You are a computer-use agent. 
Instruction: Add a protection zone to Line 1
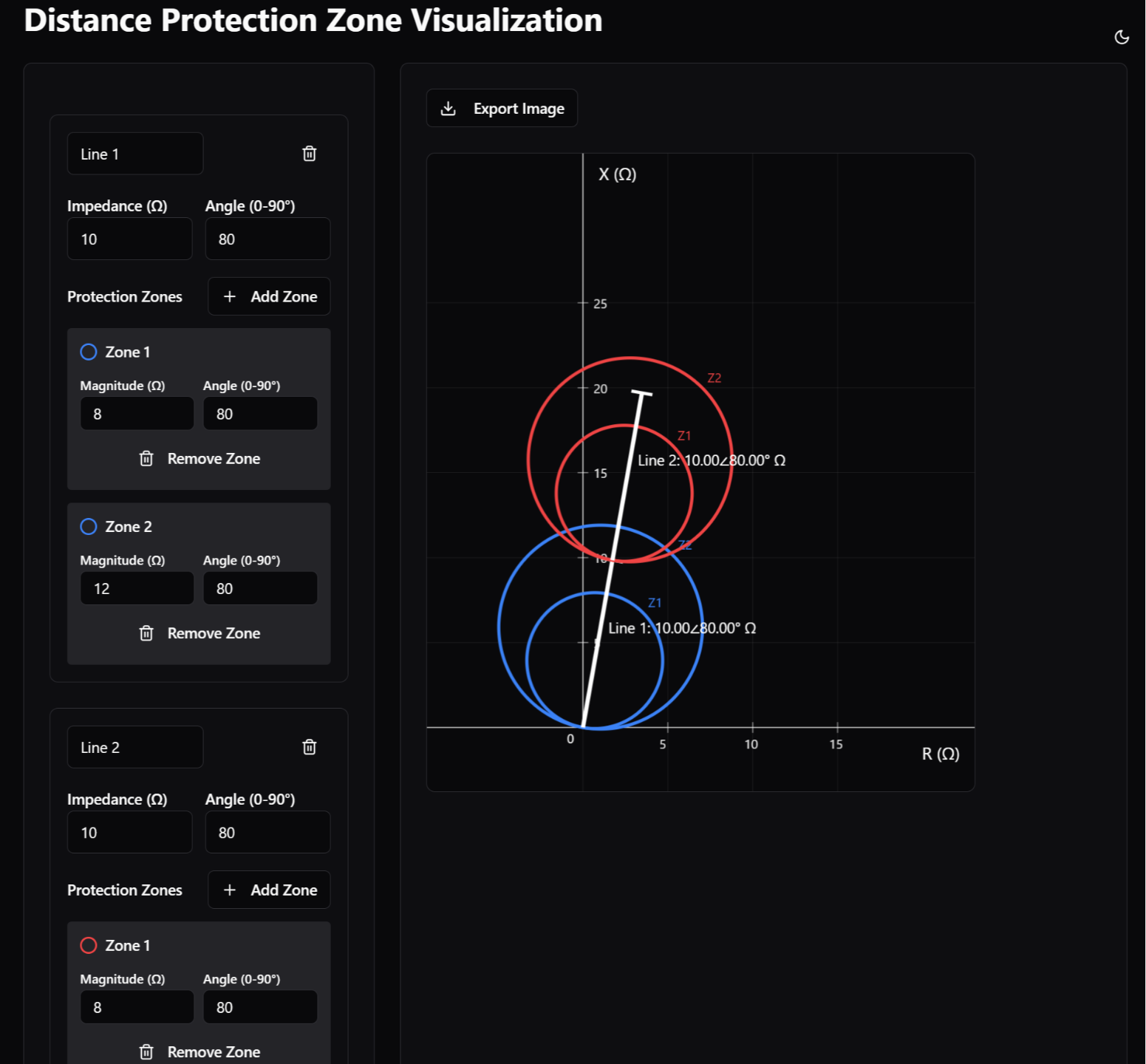coord(269,296)
